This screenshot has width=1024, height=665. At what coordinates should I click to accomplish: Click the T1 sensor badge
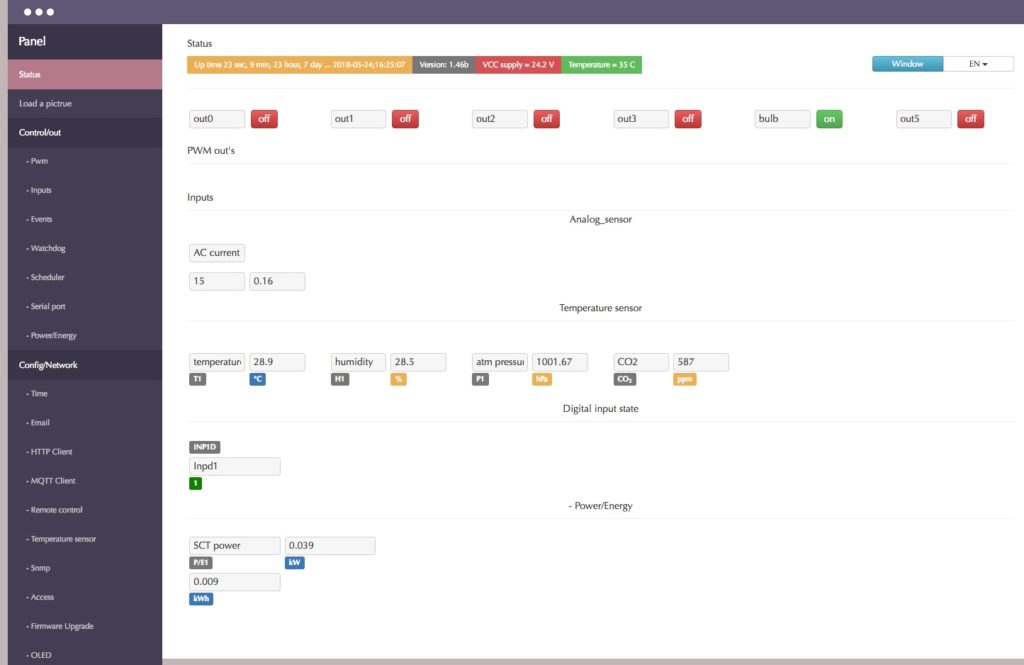click(197, 380)
